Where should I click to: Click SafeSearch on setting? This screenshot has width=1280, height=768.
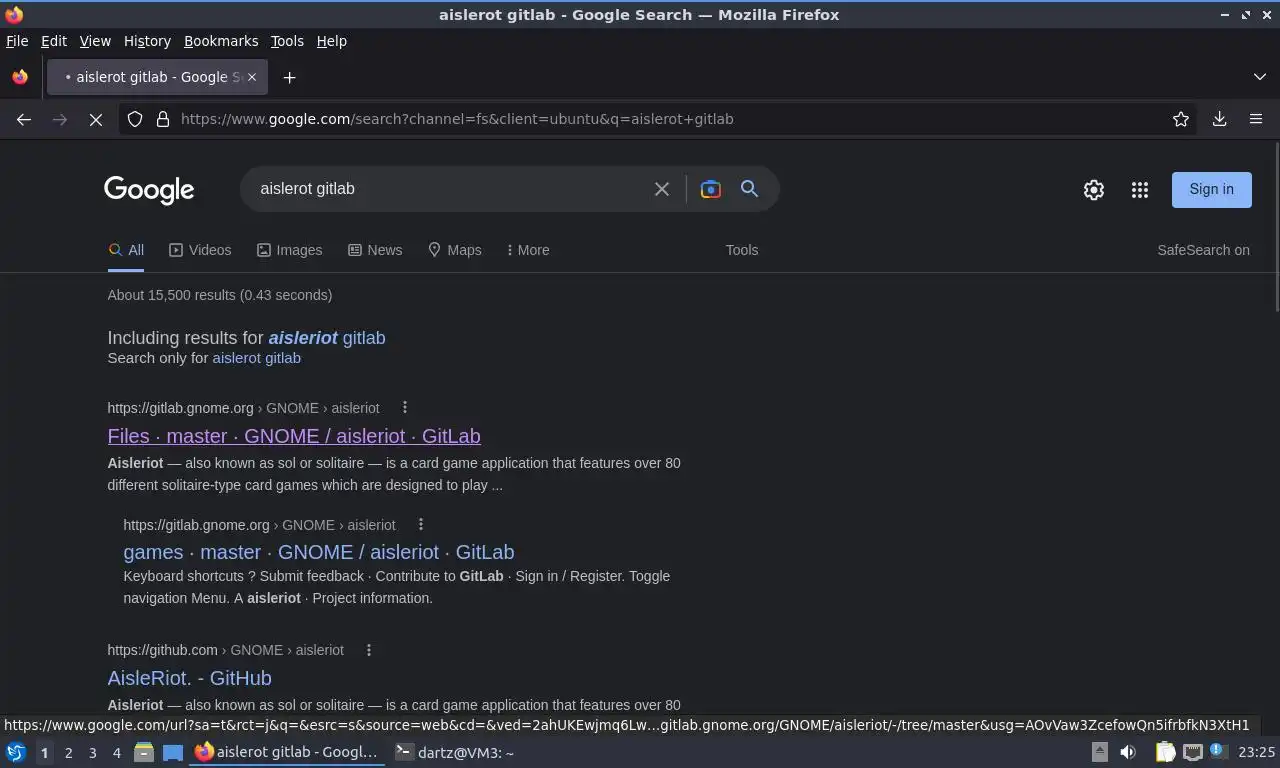1204,250
